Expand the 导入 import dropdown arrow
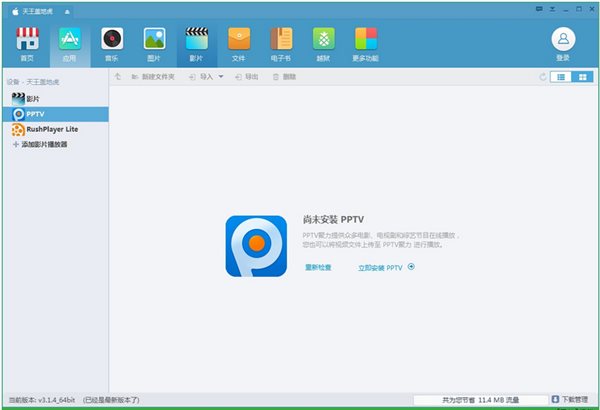This screenshot has width=600, height=410. 221,77
